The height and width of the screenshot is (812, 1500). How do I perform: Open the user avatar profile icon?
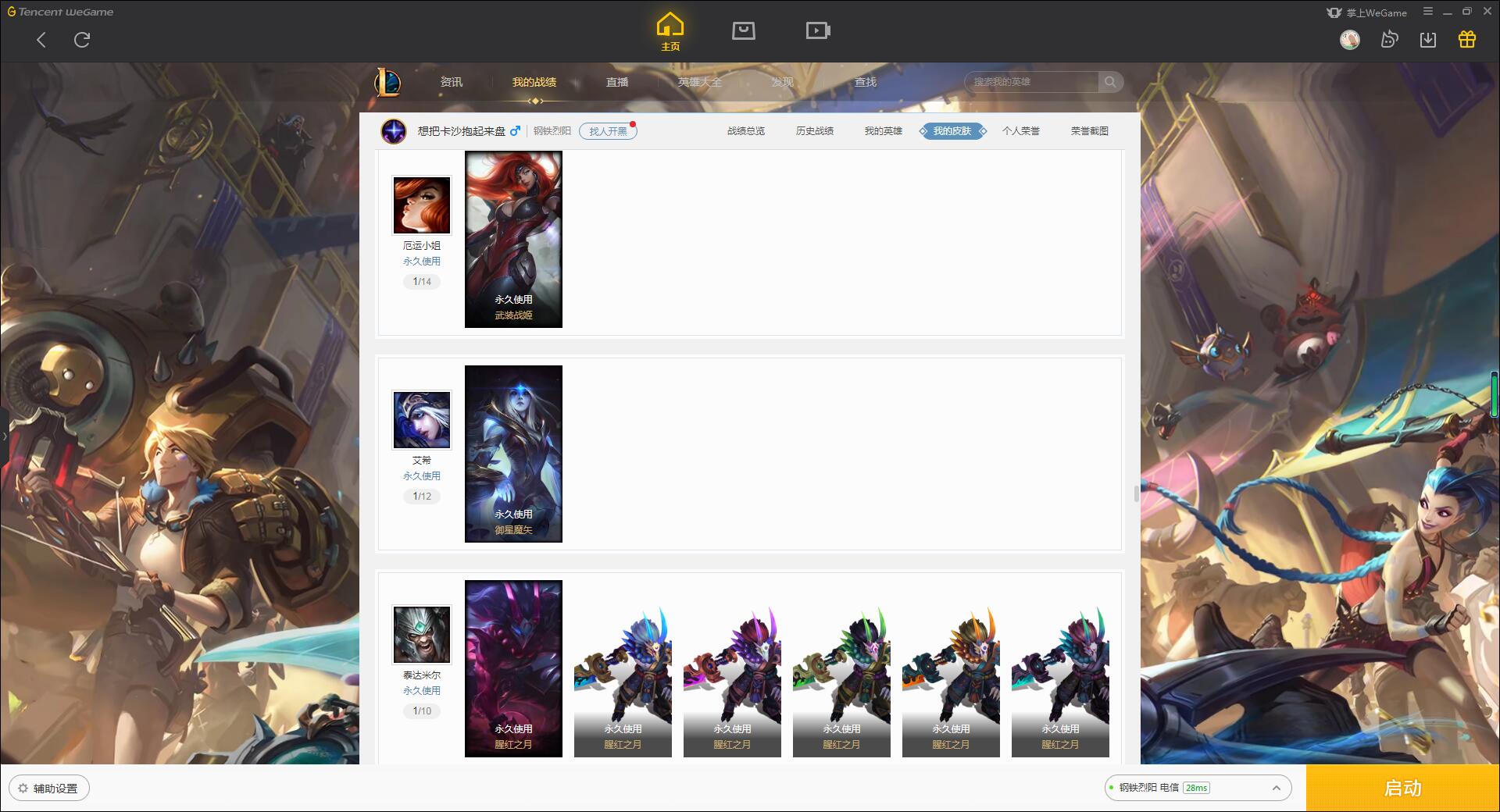point(1350,39)
